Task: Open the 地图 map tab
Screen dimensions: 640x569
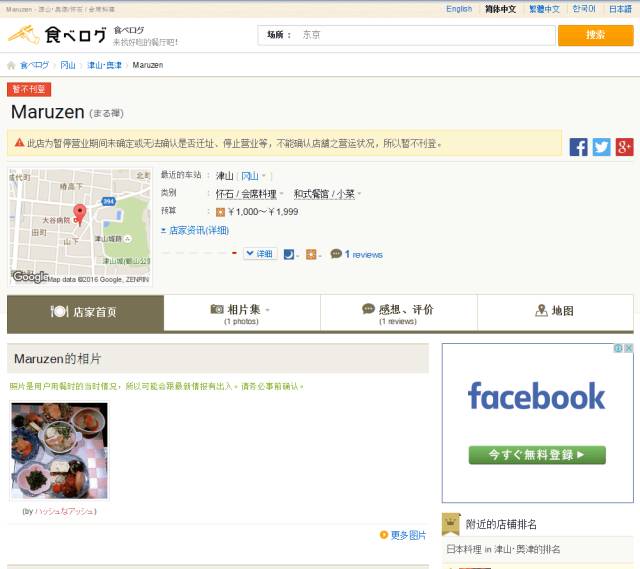Action: click(555, 312)
